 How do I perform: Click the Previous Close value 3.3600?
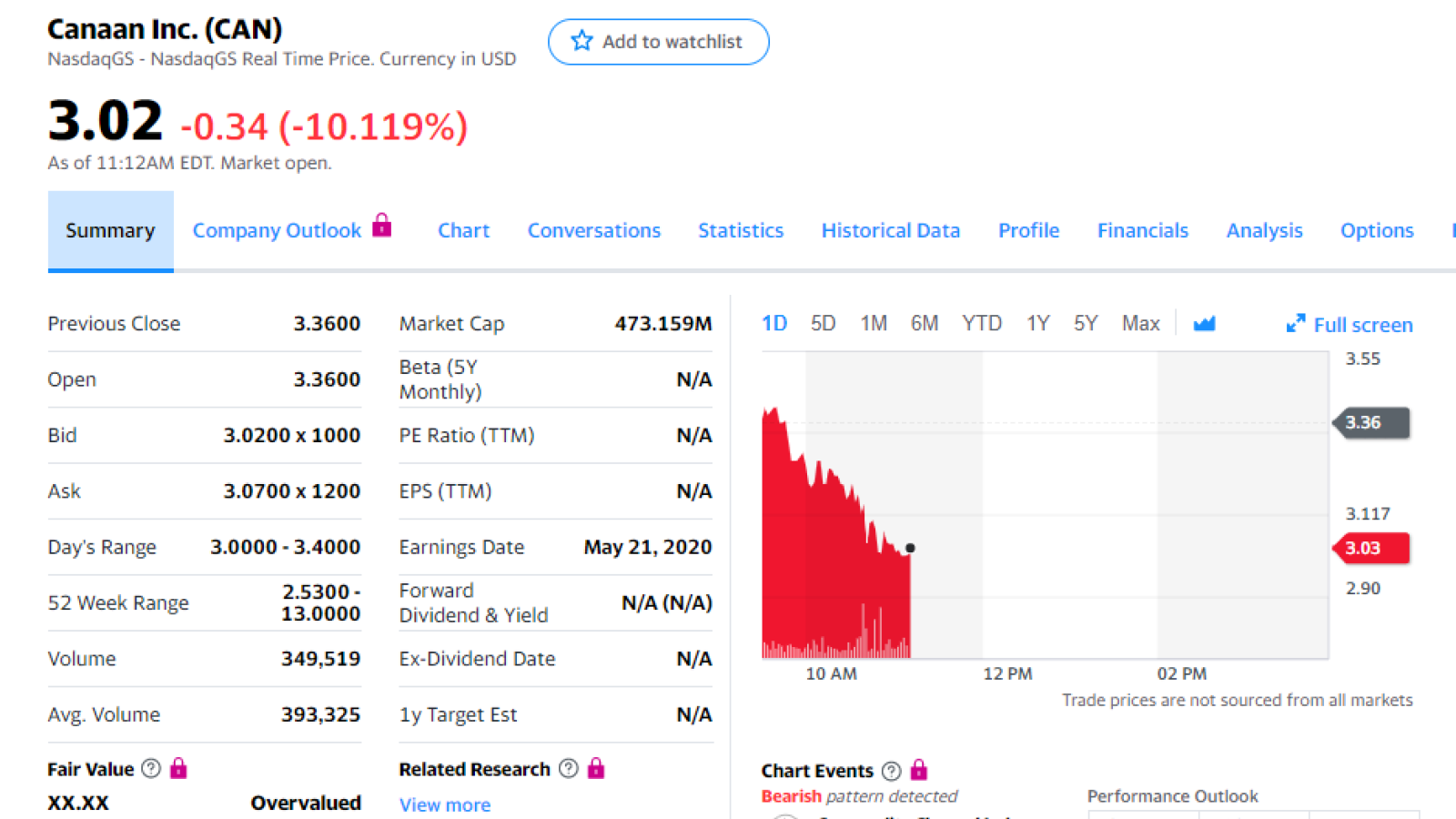(x=327, y=324)
